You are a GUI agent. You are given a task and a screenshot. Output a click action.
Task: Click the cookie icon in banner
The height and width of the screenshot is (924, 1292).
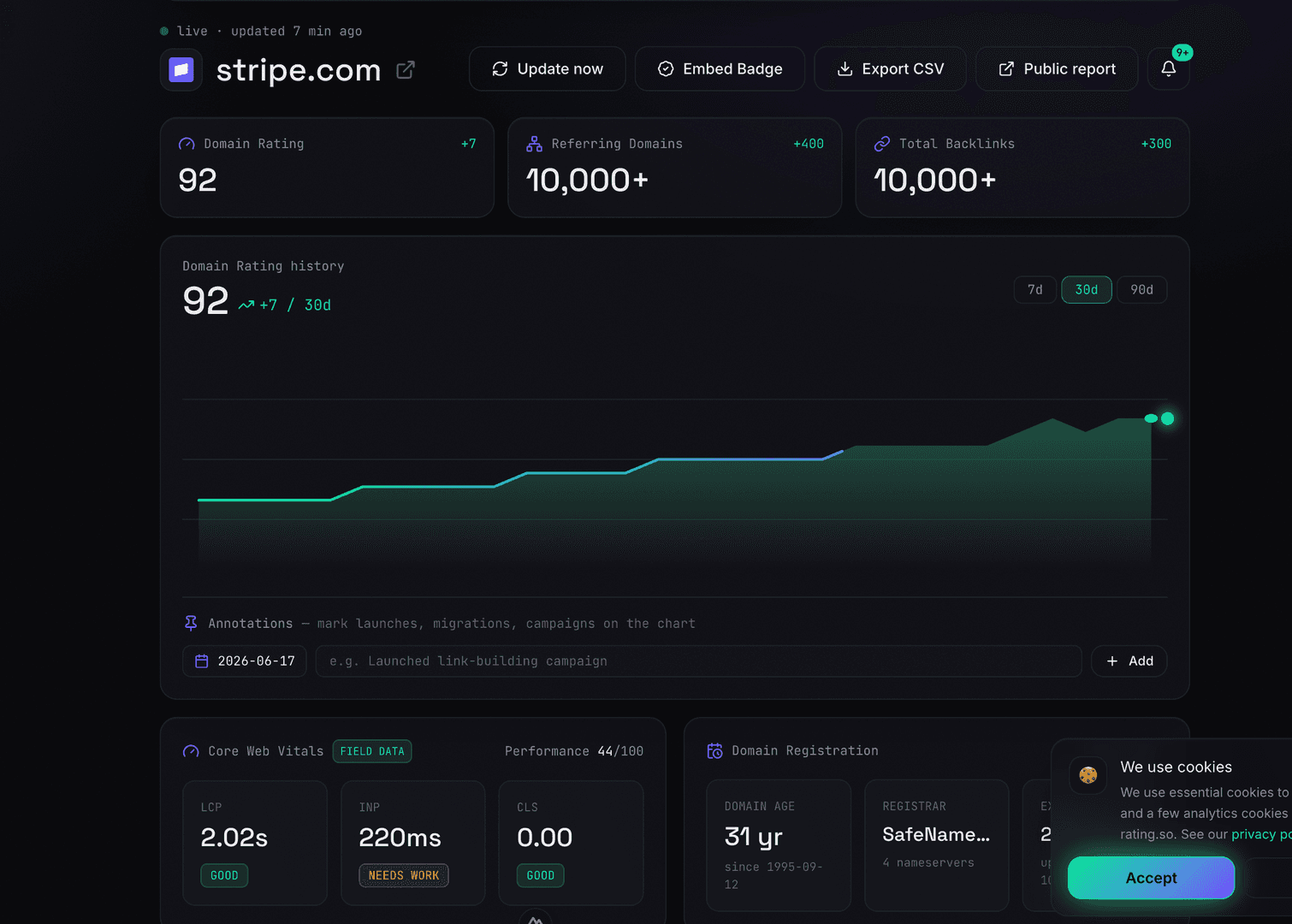point(1088,775)
